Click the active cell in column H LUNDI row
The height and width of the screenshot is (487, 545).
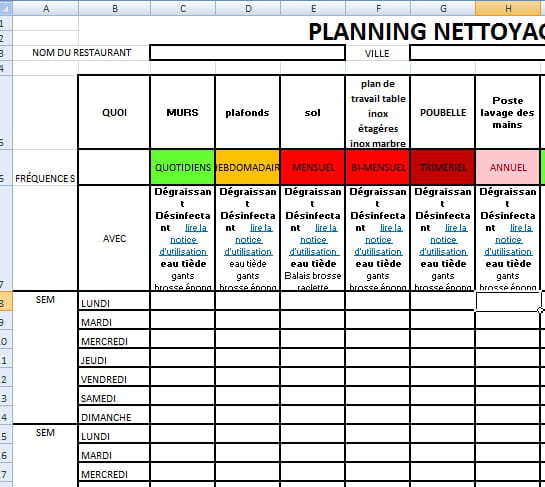[507, 301]
